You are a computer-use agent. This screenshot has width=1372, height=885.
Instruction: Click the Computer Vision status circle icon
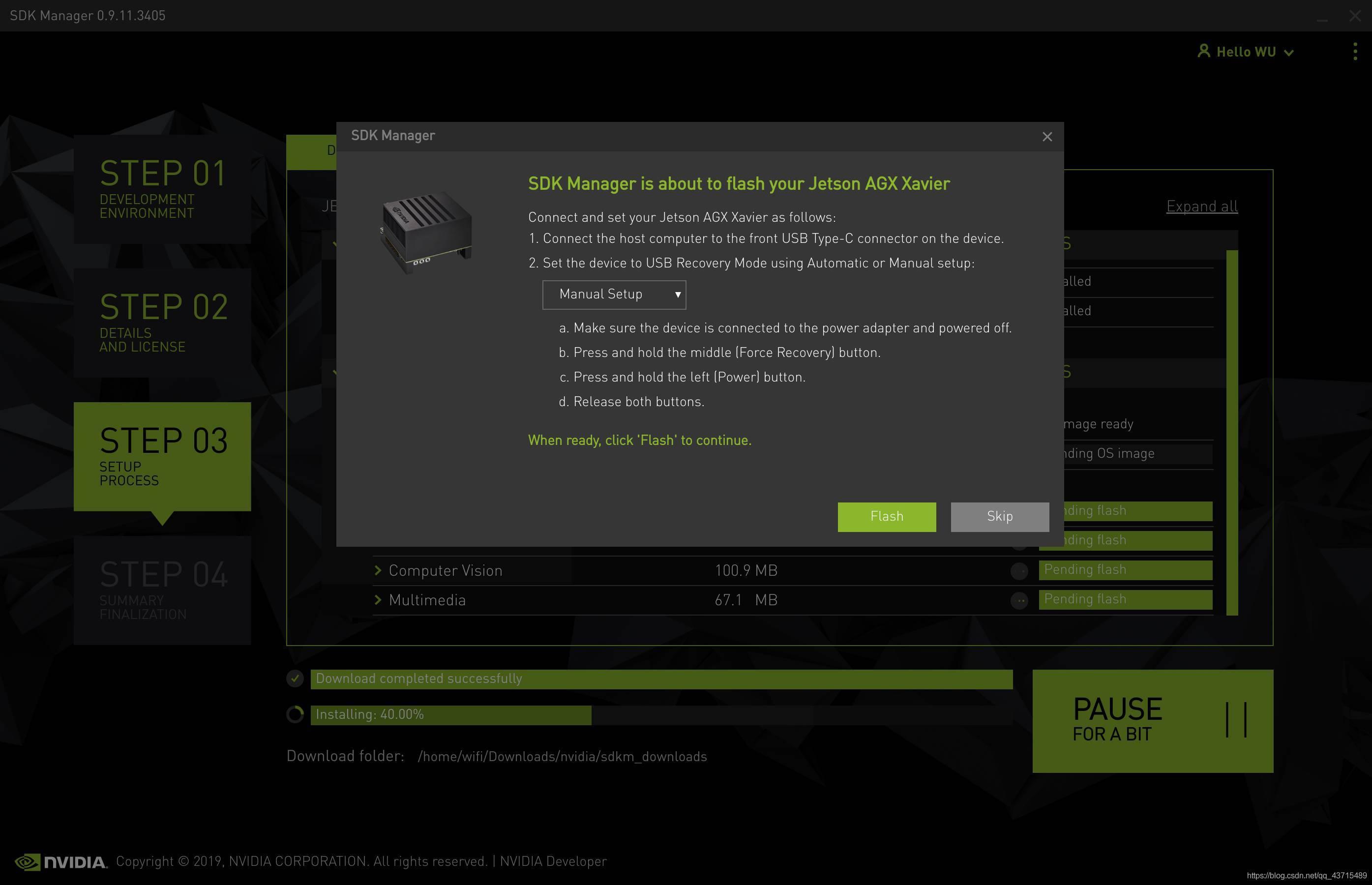click(x=1018, y=571)
